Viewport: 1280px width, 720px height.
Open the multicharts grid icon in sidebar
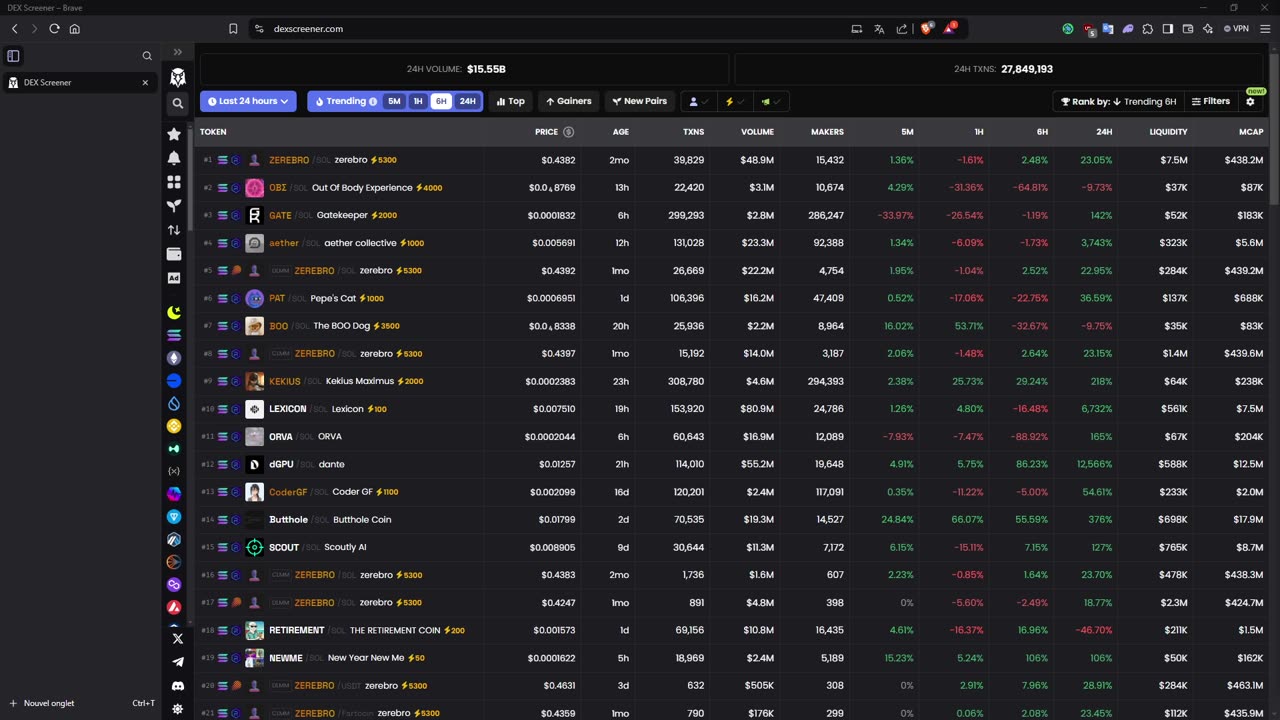pyautogui.click(x=174, y=182)
